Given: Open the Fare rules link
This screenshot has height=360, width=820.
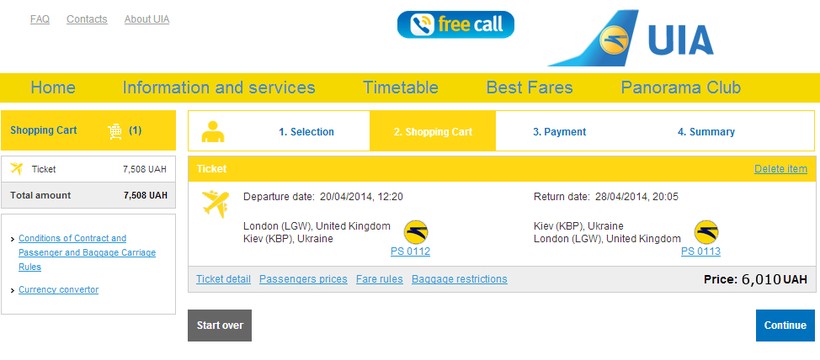Looking at the screenshot, I should pyautogui.click(x=379, y=279).
